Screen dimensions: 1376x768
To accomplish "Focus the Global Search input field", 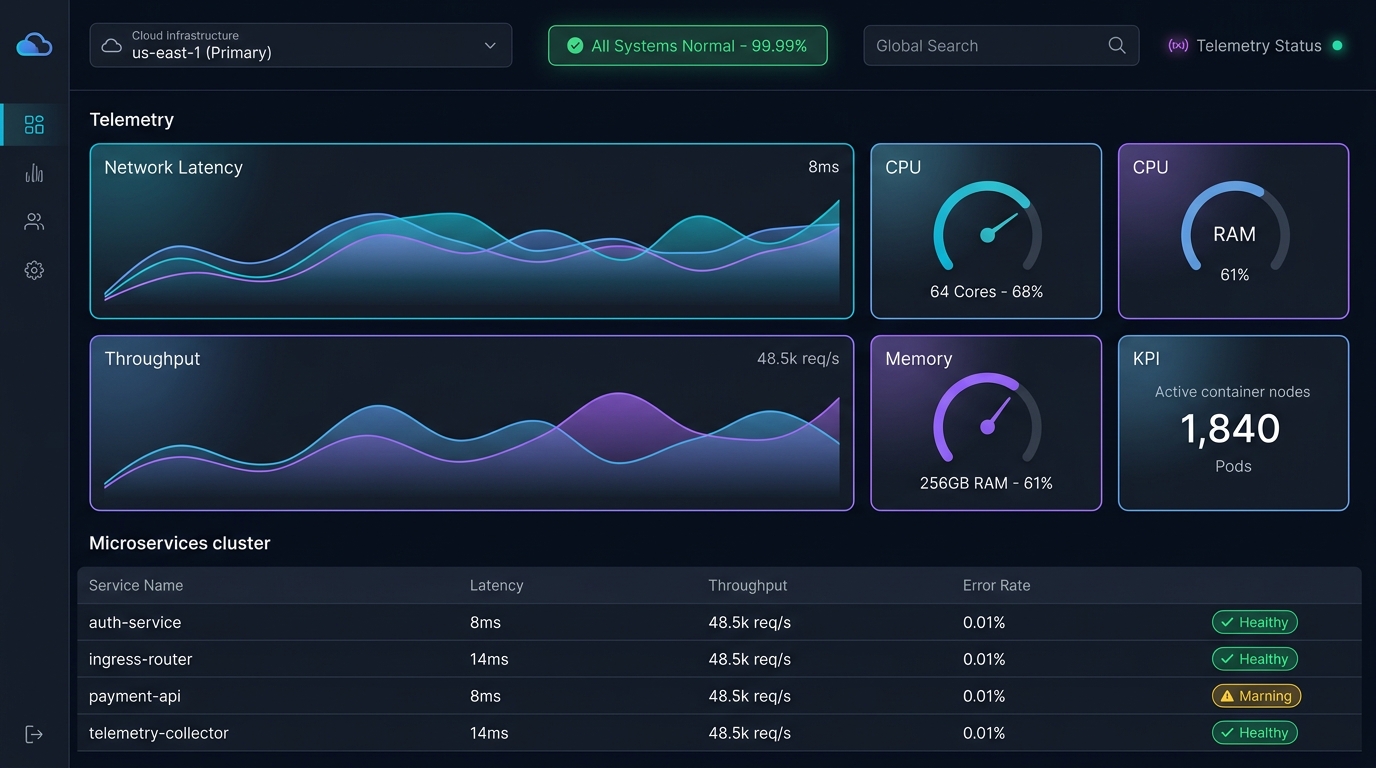I will tap(1001, 45).
